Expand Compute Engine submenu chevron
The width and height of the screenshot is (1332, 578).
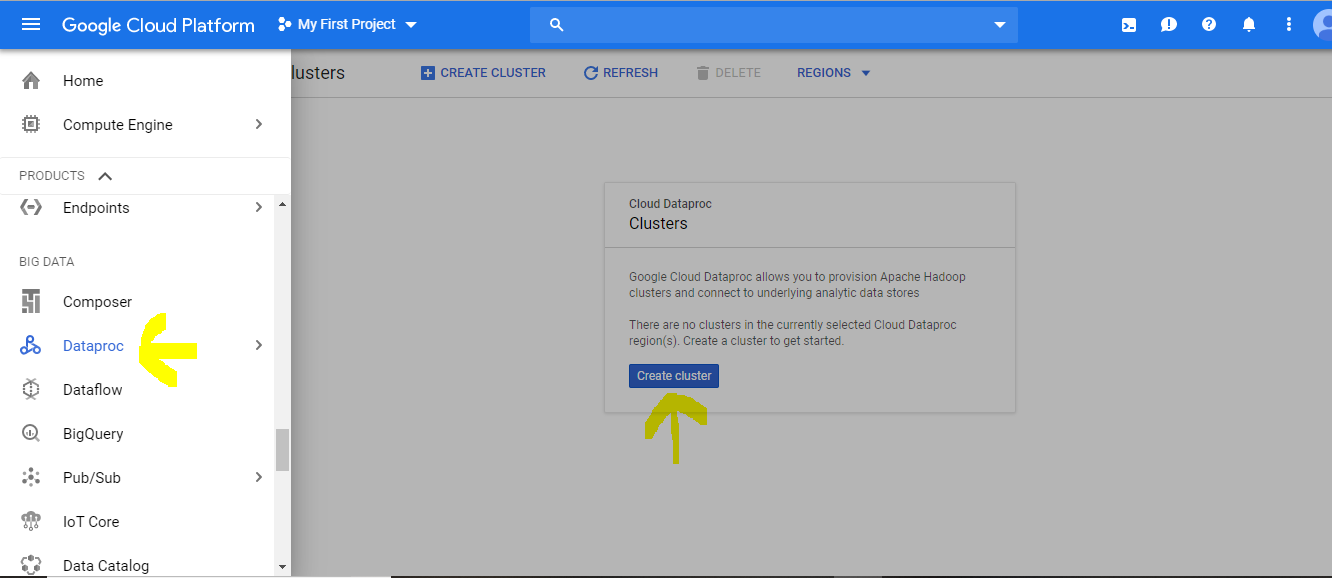(x=259, y=125)
